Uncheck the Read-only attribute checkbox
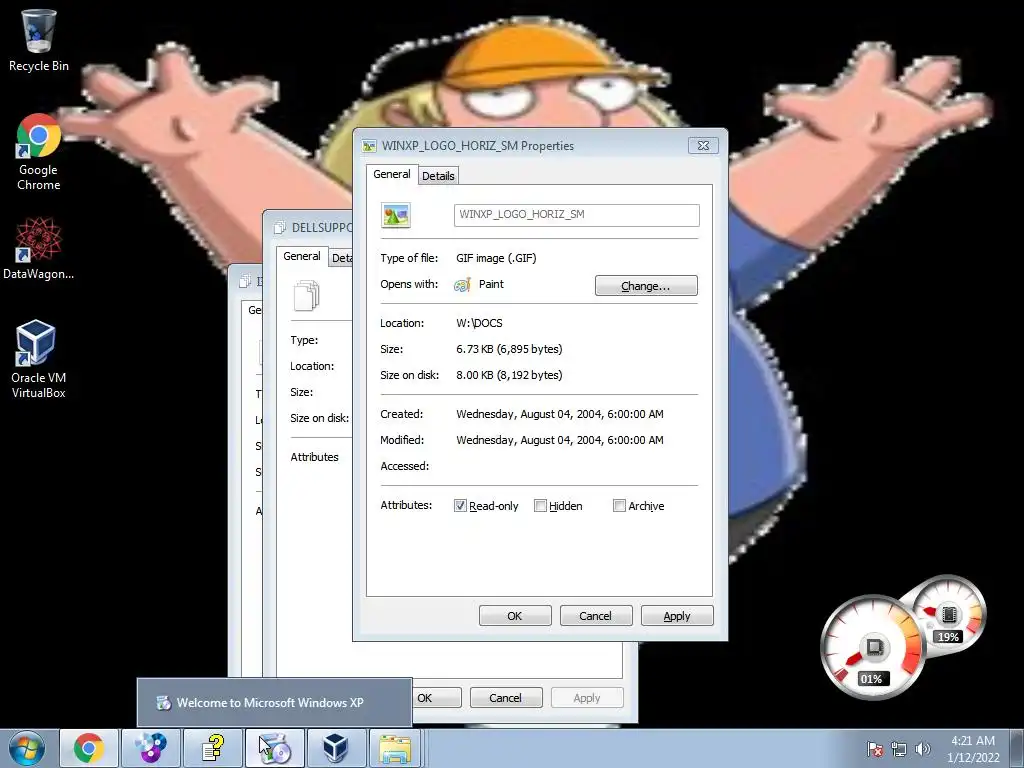Viewport: 1024px width, 768px height. 460,506
